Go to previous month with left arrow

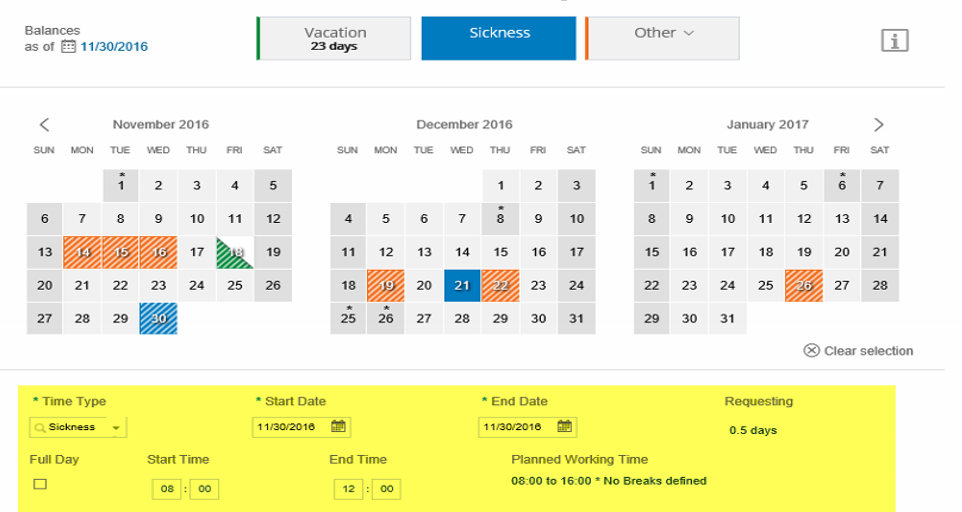pos(44,124)
